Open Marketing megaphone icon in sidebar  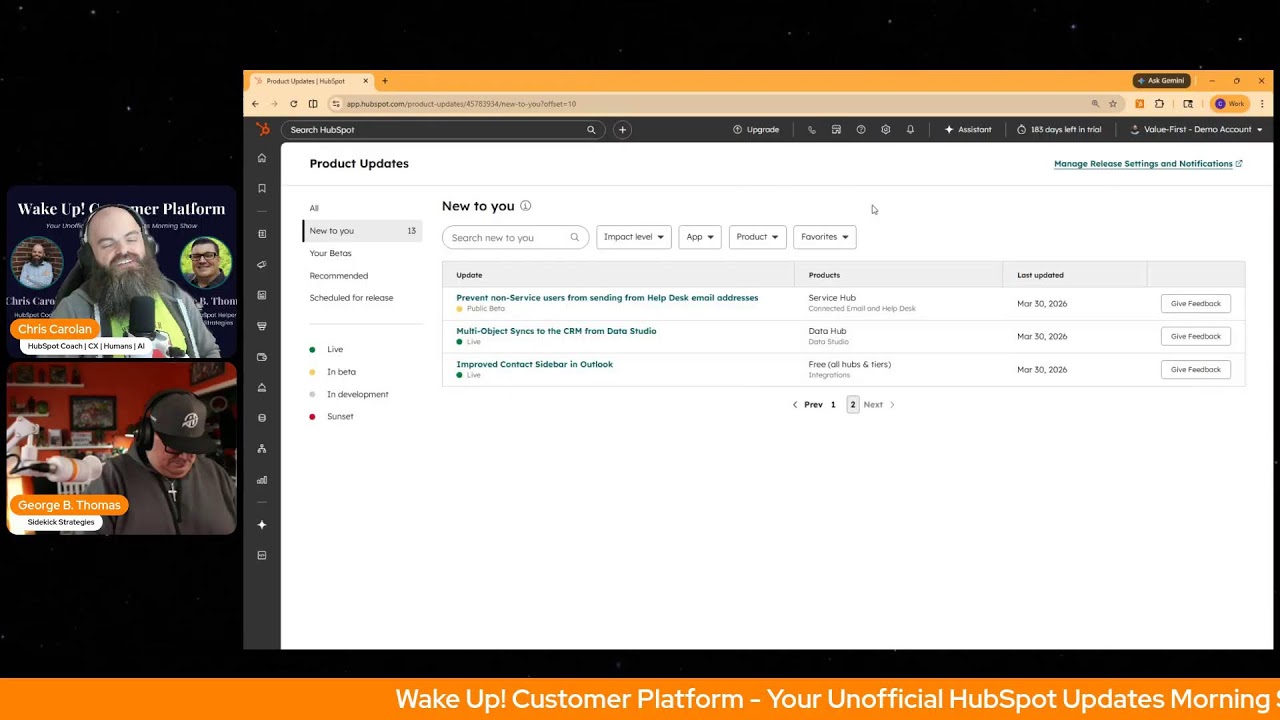coord(262,265)
